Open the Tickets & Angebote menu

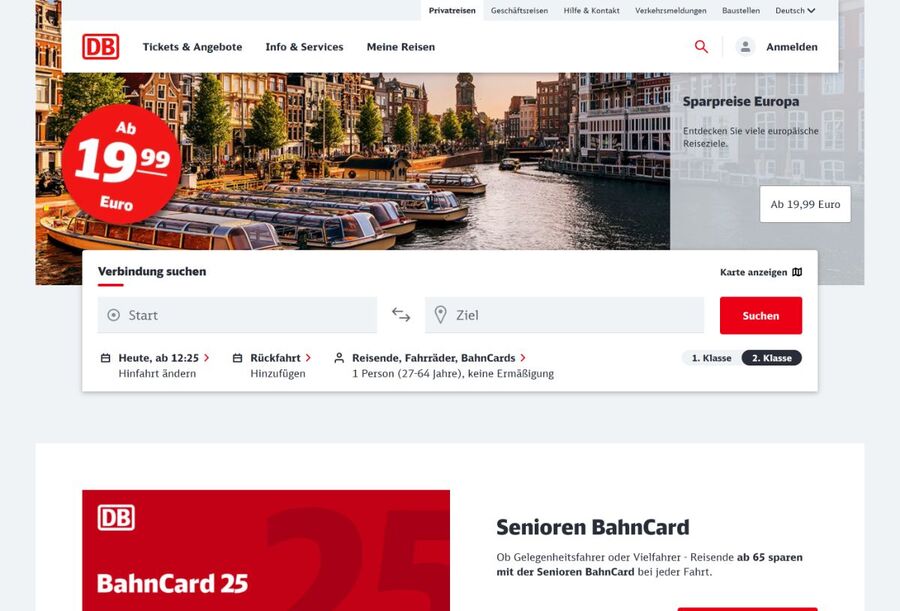tap(192, 47)
